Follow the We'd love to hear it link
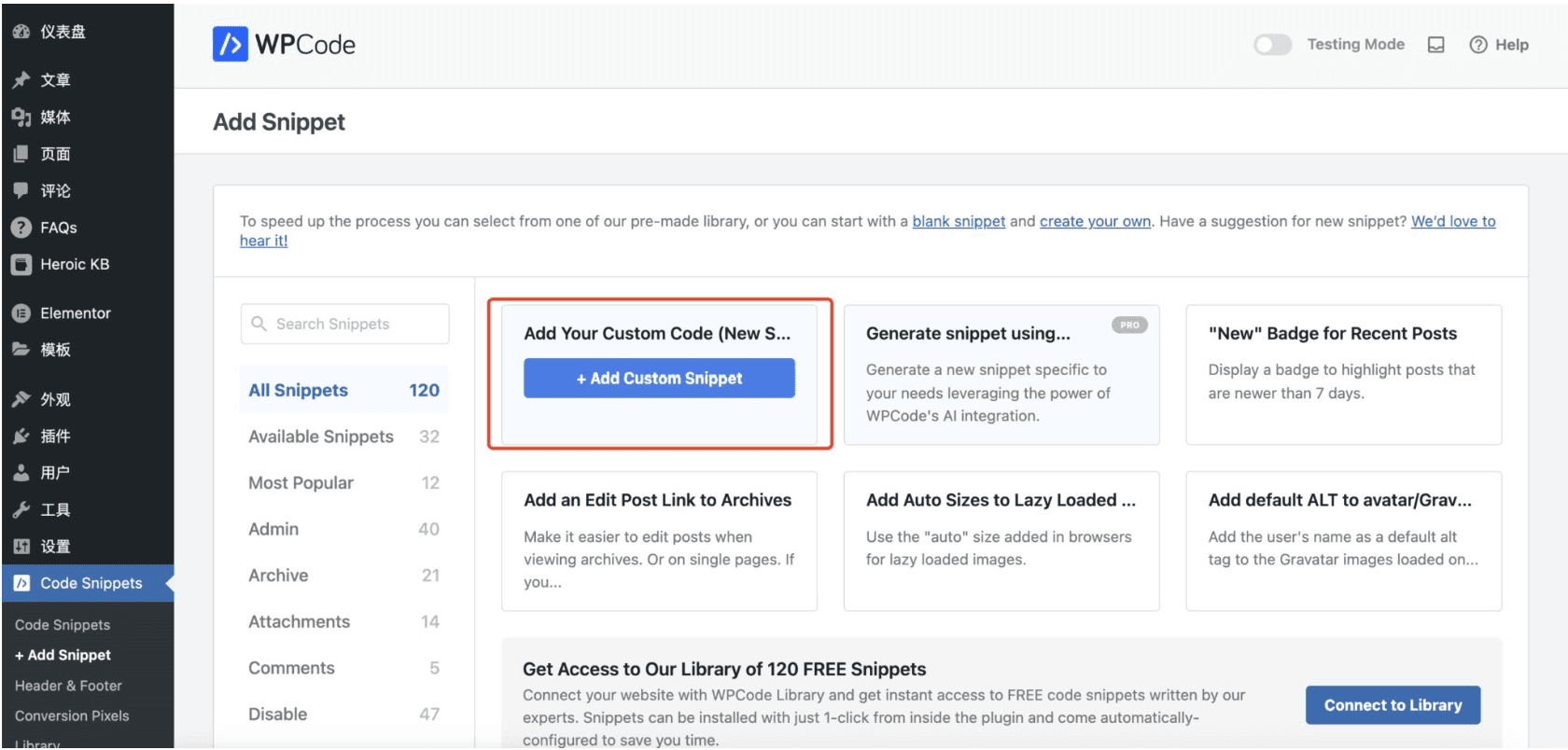The height and width of the screenshot is (750, 1568). pyautogui.click(x=1453, y=221)
